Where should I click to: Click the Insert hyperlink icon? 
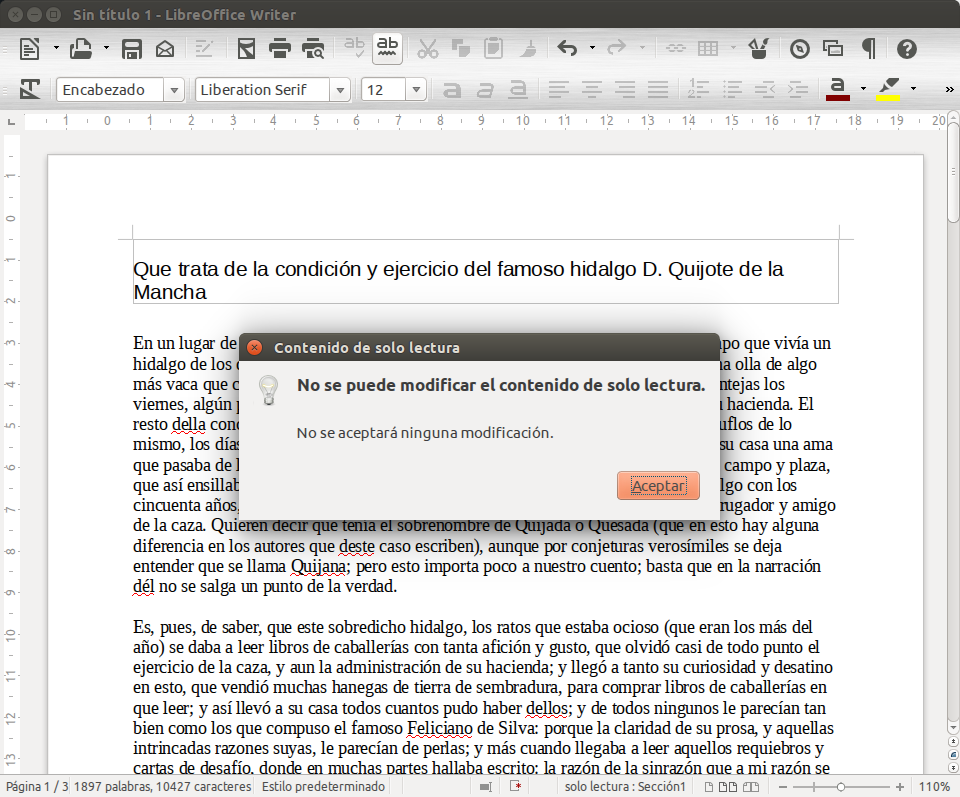coord(675,48)
